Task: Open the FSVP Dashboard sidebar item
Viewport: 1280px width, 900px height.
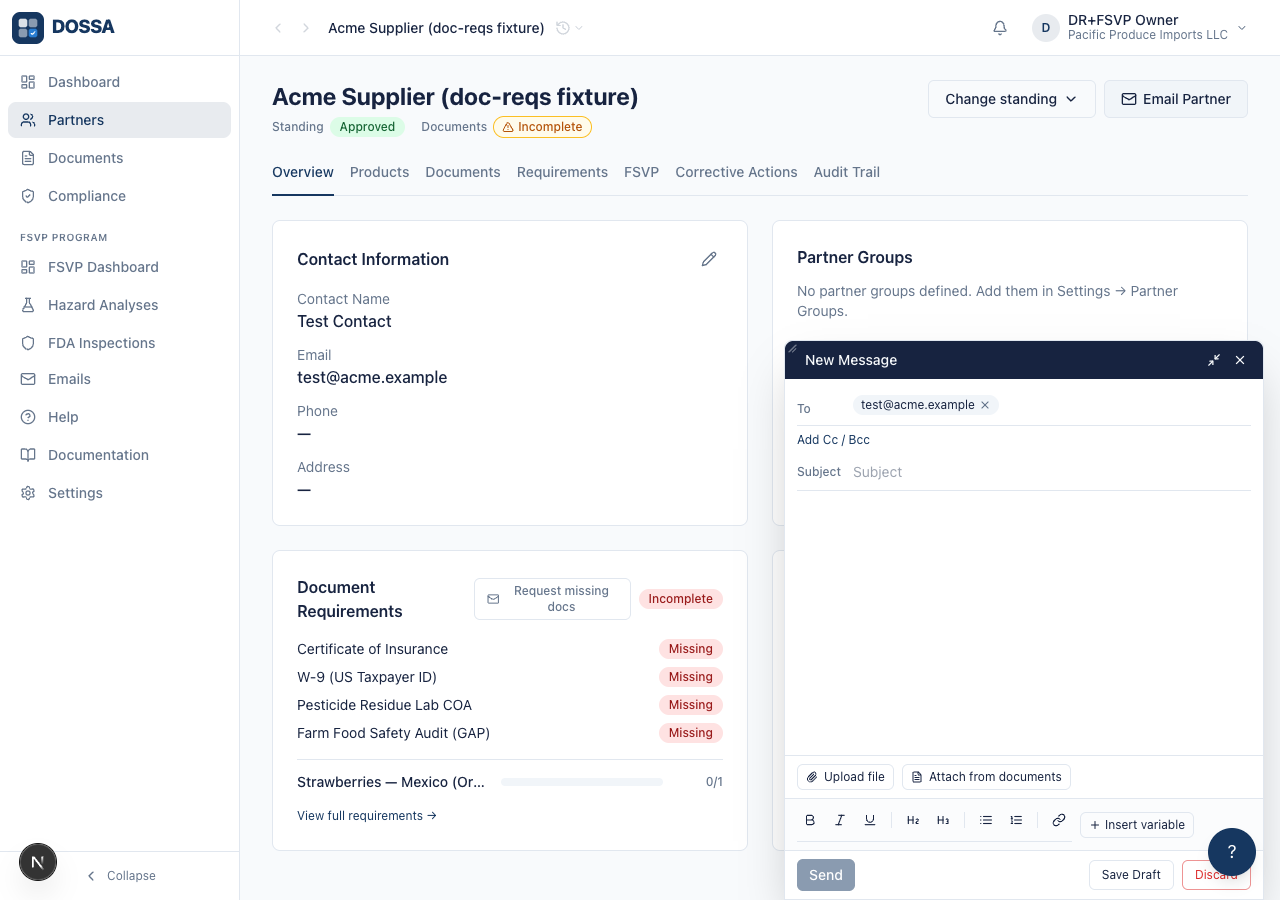Action: coord(119,267)
